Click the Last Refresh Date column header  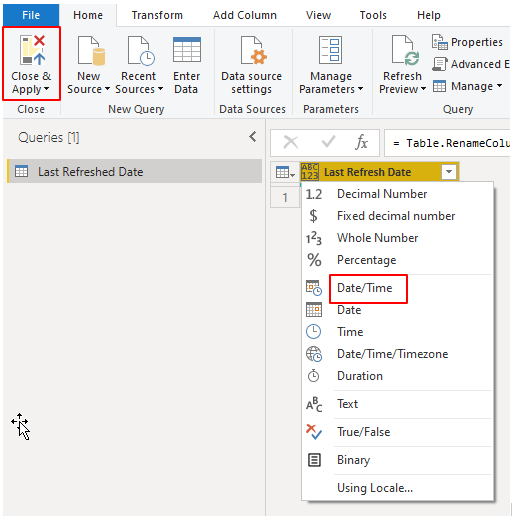pos(379,172)
